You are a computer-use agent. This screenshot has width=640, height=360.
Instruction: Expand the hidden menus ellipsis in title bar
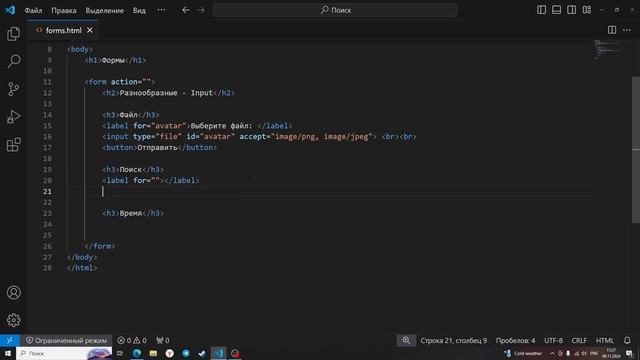pos(162,10)
